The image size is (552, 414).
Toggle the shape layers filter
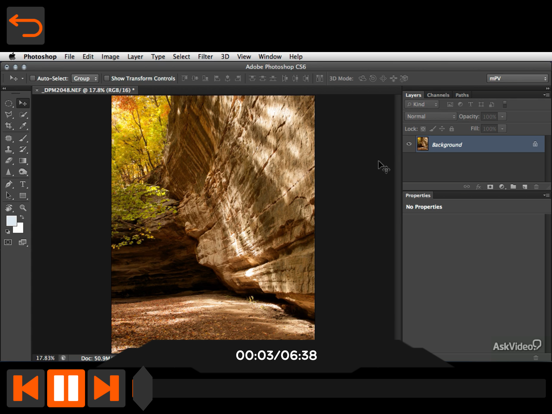(481, 104)
